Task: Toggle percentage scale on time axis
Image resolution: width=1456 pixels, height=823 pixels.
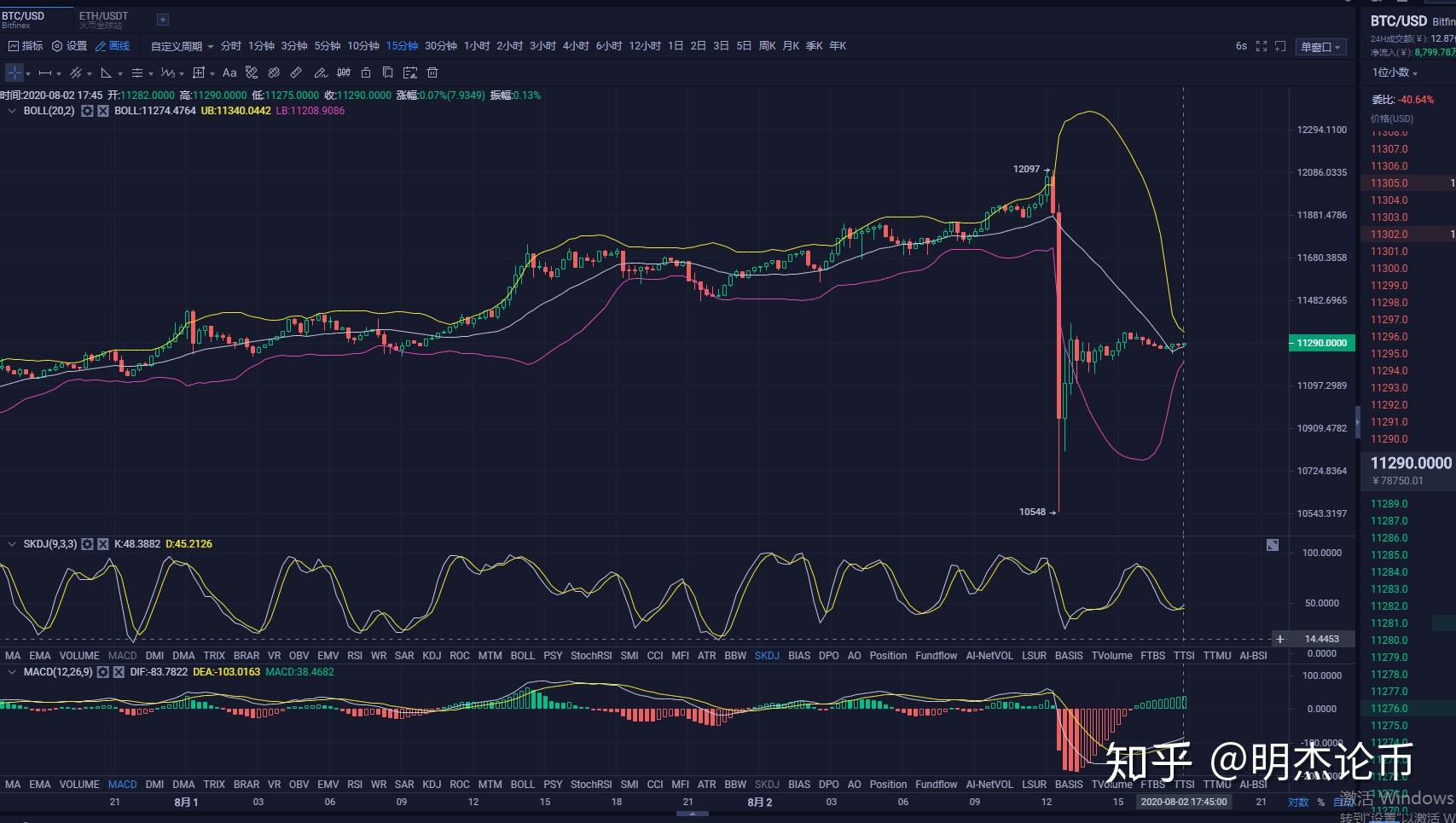Action: (x=1320, y=802)
